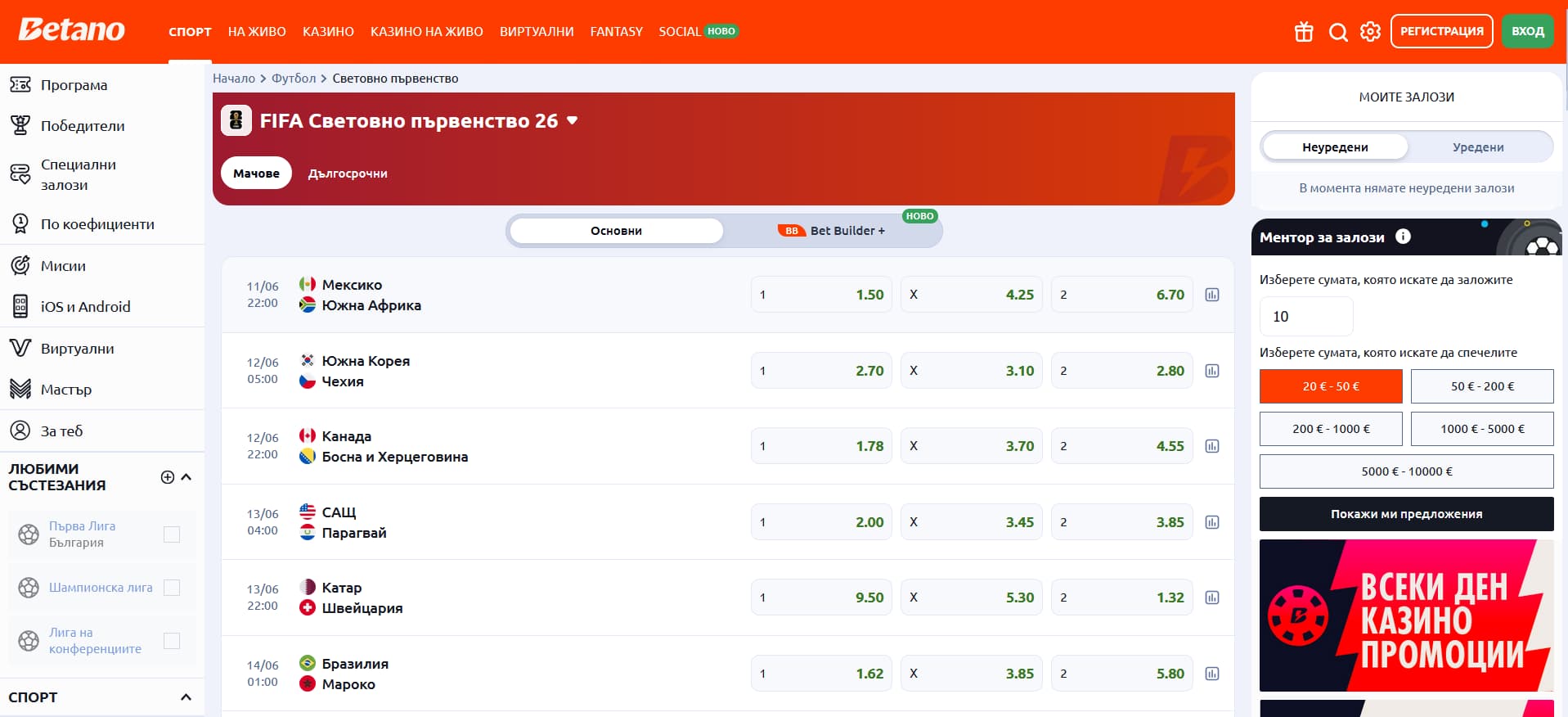The image size is (1568, 717).
Task: Open Мисии target sidebar item
Action: tap(102, 266)
